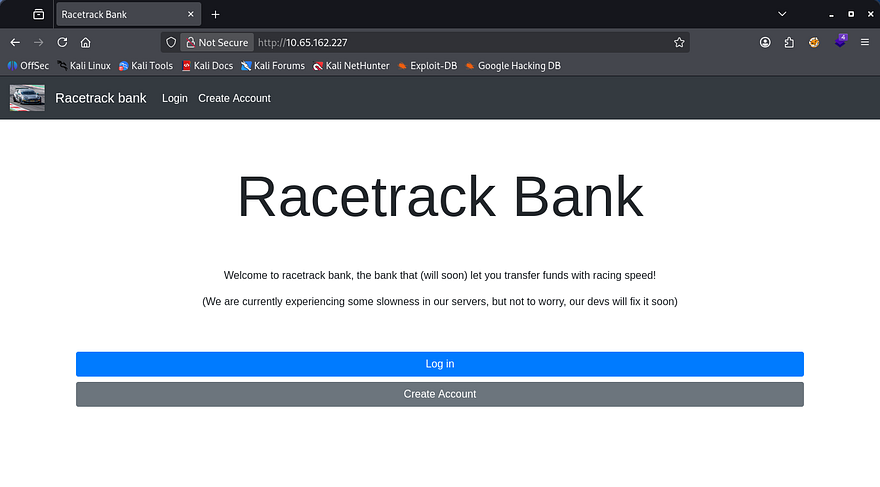Open the Kali Tools bookmark
Image resolution: width=880 pixels, height=487 pixels.
146,66
